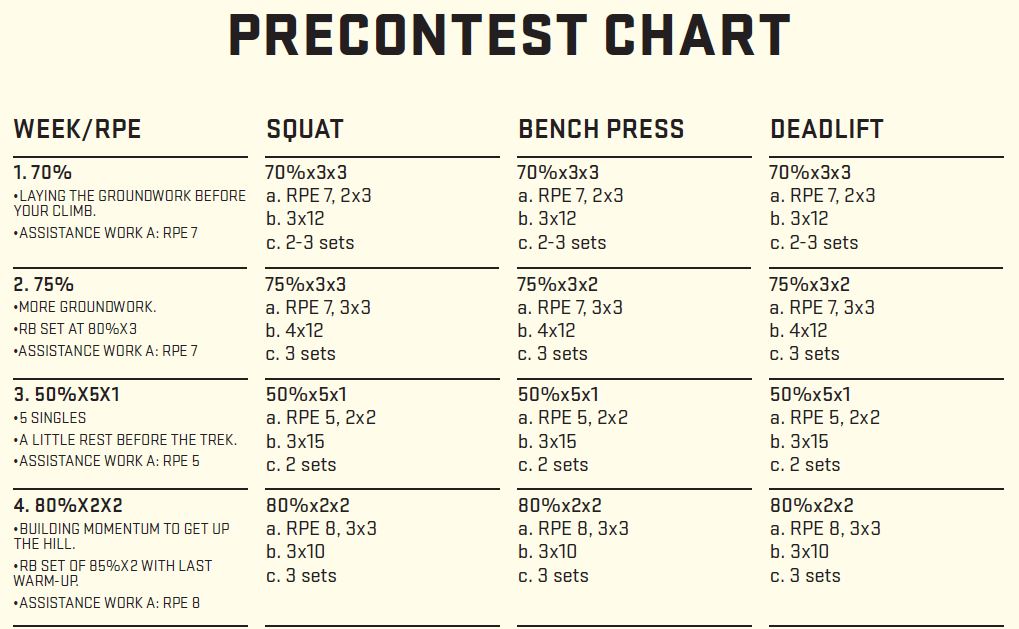The image size is (1019, 629).
Task: Select "A LITTLE REST BEFORE THE TREK" text
Action: (x=126, y=439)
